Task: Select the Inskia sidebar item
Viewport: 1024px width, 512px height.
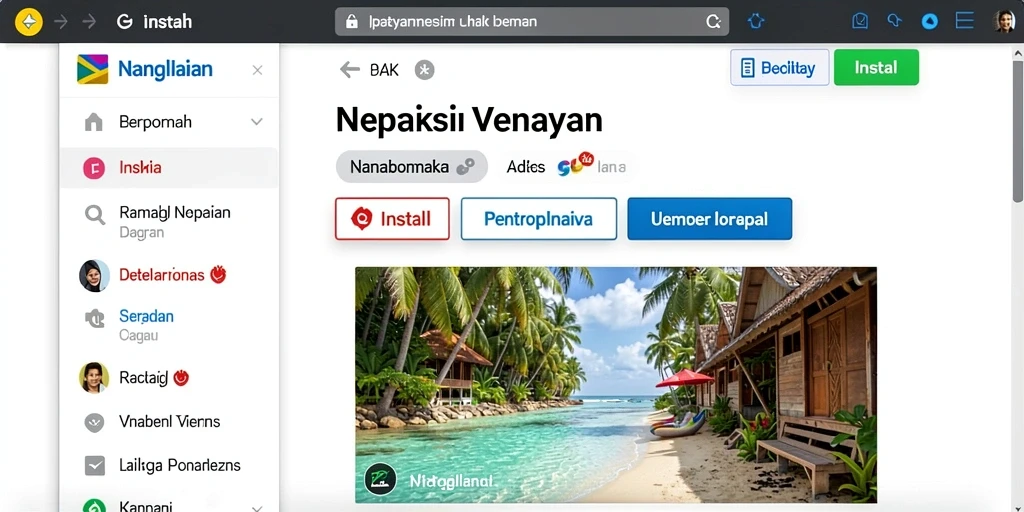Action: (168, 168)
